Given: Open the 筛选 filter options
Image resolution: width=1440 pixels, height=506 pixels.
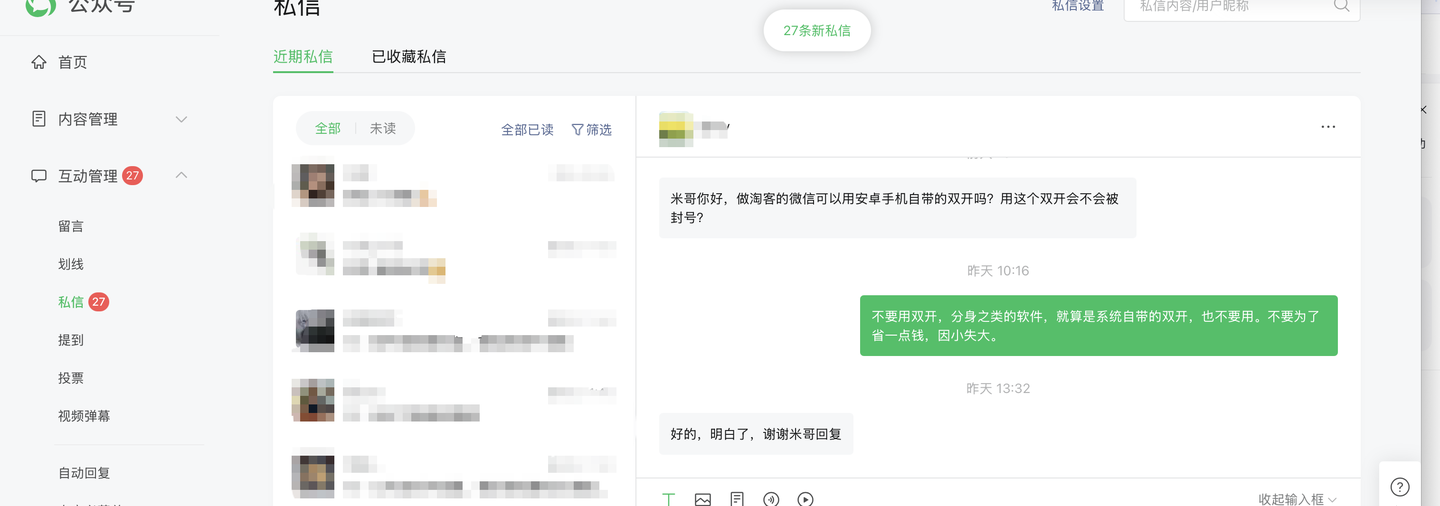Looking at the screenshot, I should [591, 130].
